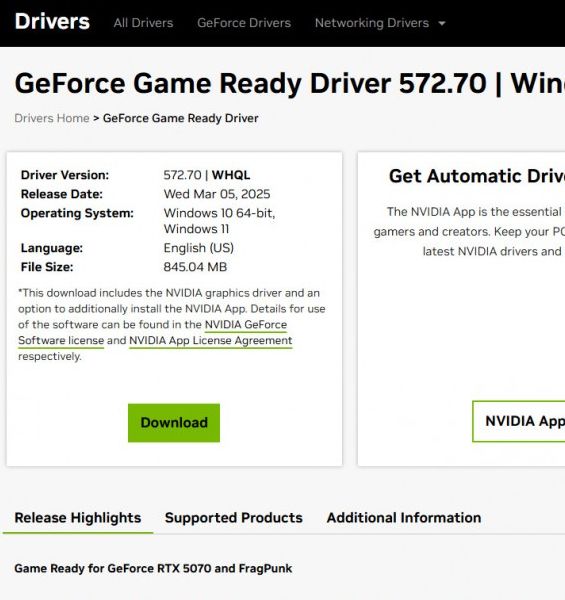Open GeForce Drivers navigation item

pyautogui.click(x=244, y=23)
